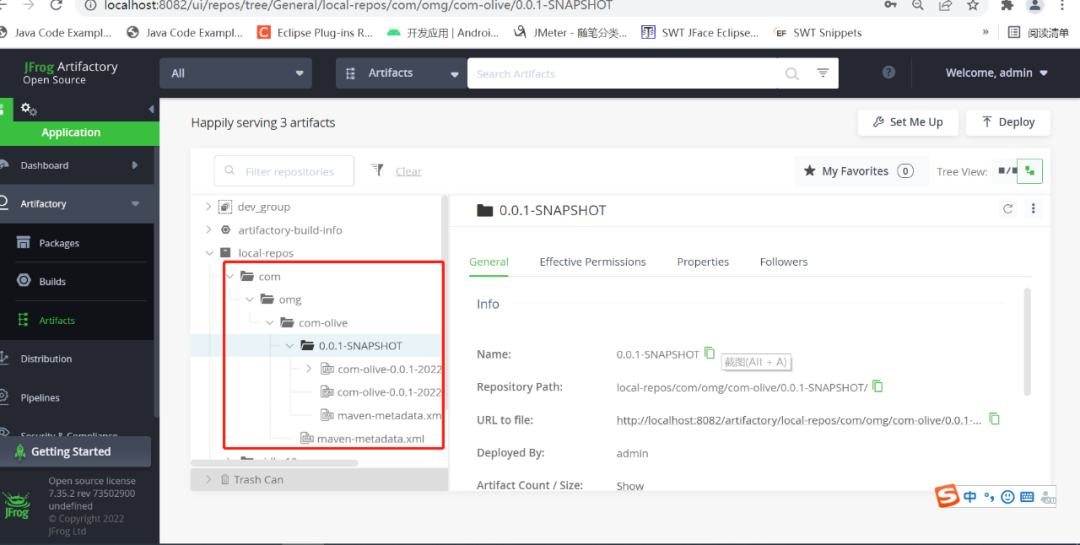Click Show for Artifact Count / Size
This screenshot has height=545, width=1080.
[x=630, y=486]
